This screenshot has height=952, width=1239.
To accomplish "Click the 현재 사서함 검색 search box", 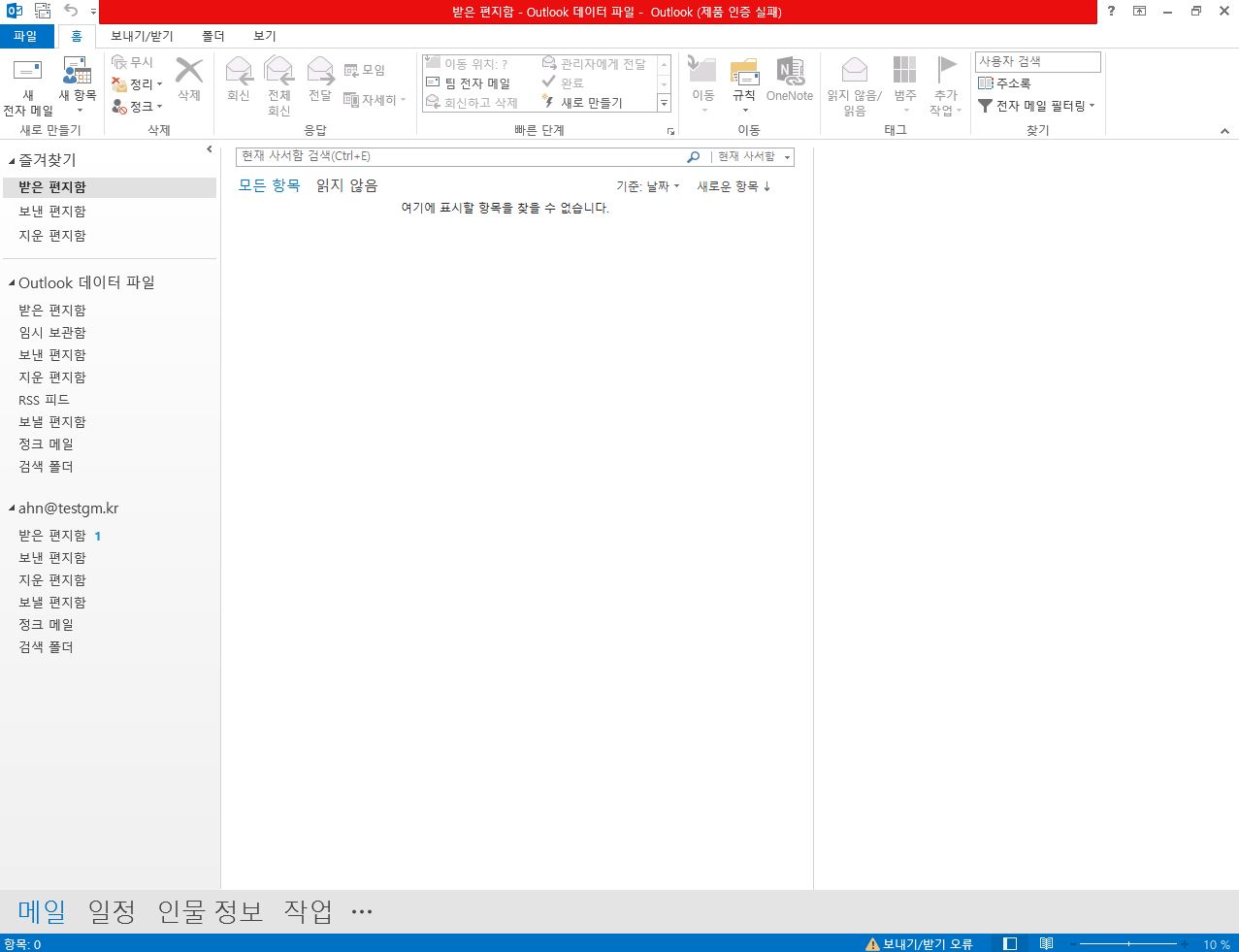I will [x=461, y=156].
